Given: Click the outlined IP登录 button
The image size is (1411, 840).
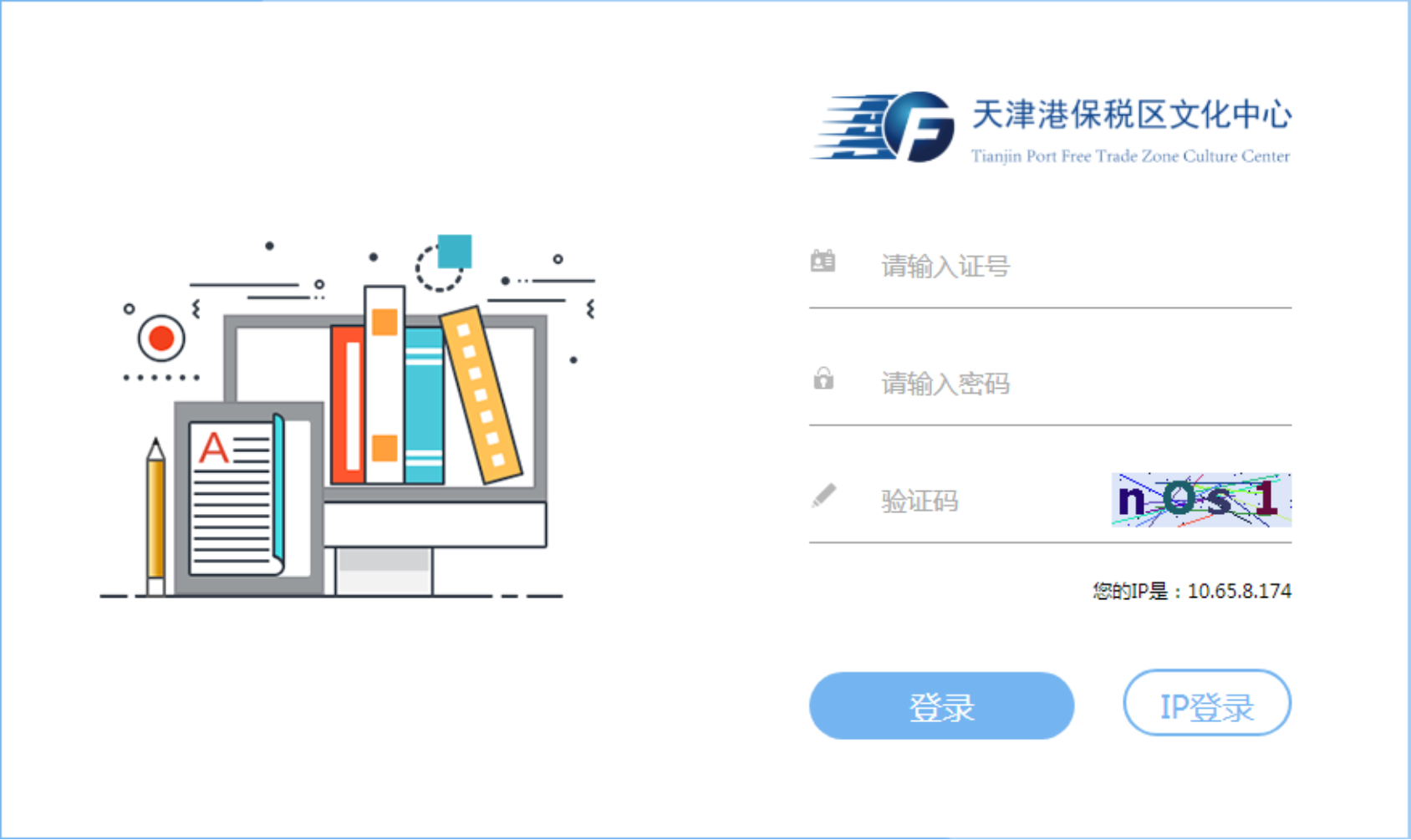Looking at the screenshot, I should tap(1207, 703).
